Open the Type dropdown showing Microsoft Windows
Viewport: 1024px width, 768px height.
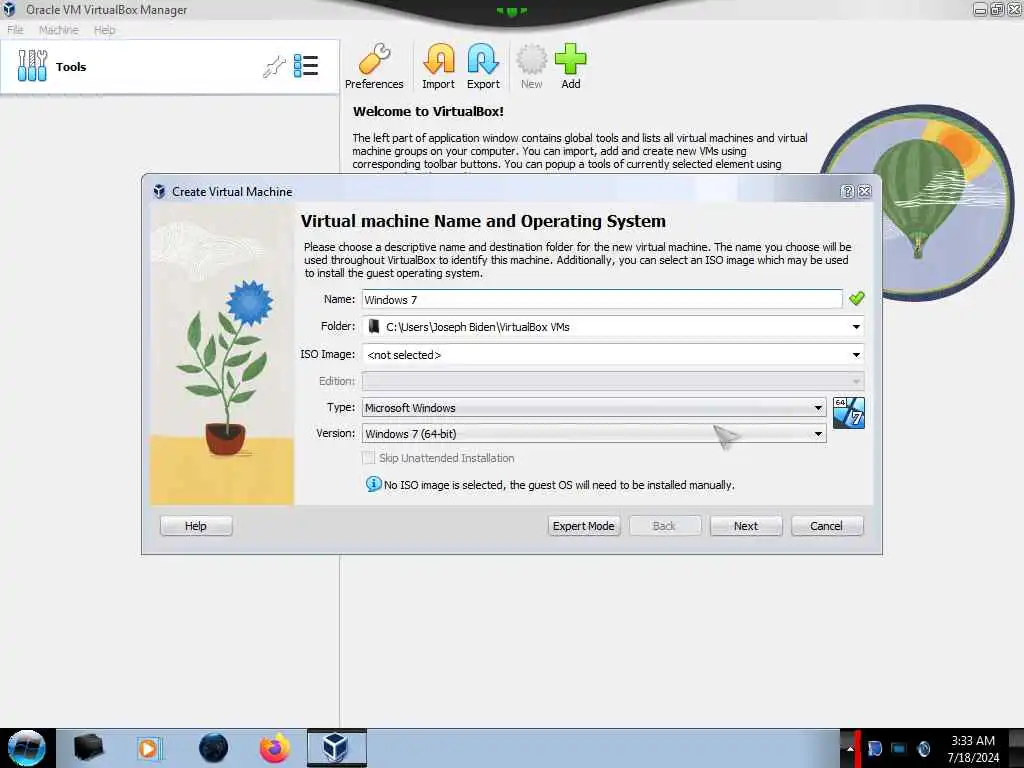[594, 408]
